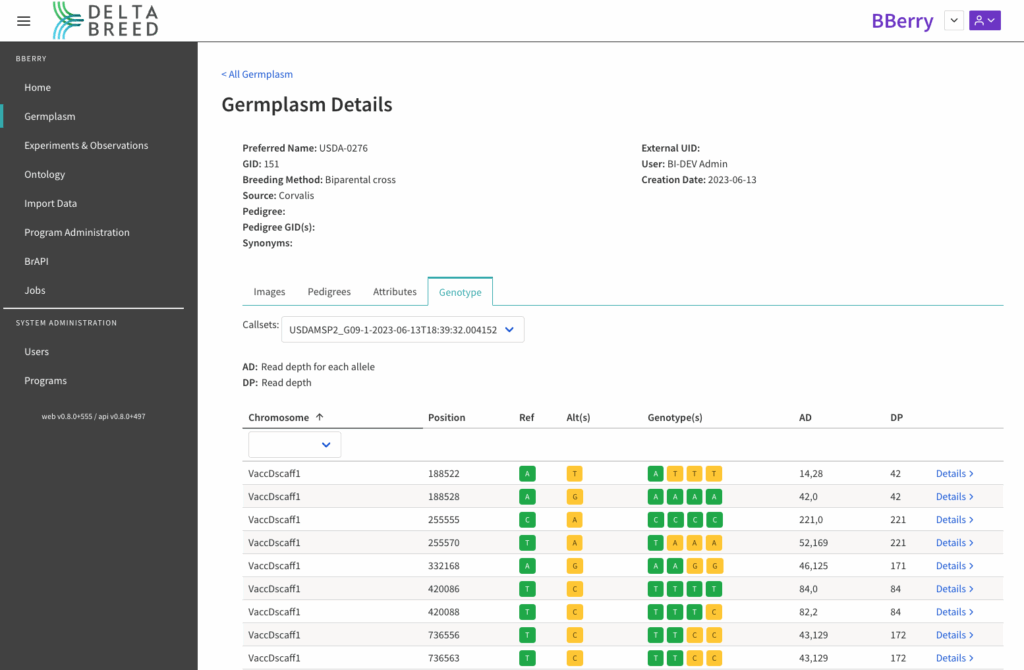Click yellow Alt allele G badge for position 188528
The height and width of the screenshot is (670, 1024).
(574, 497)
